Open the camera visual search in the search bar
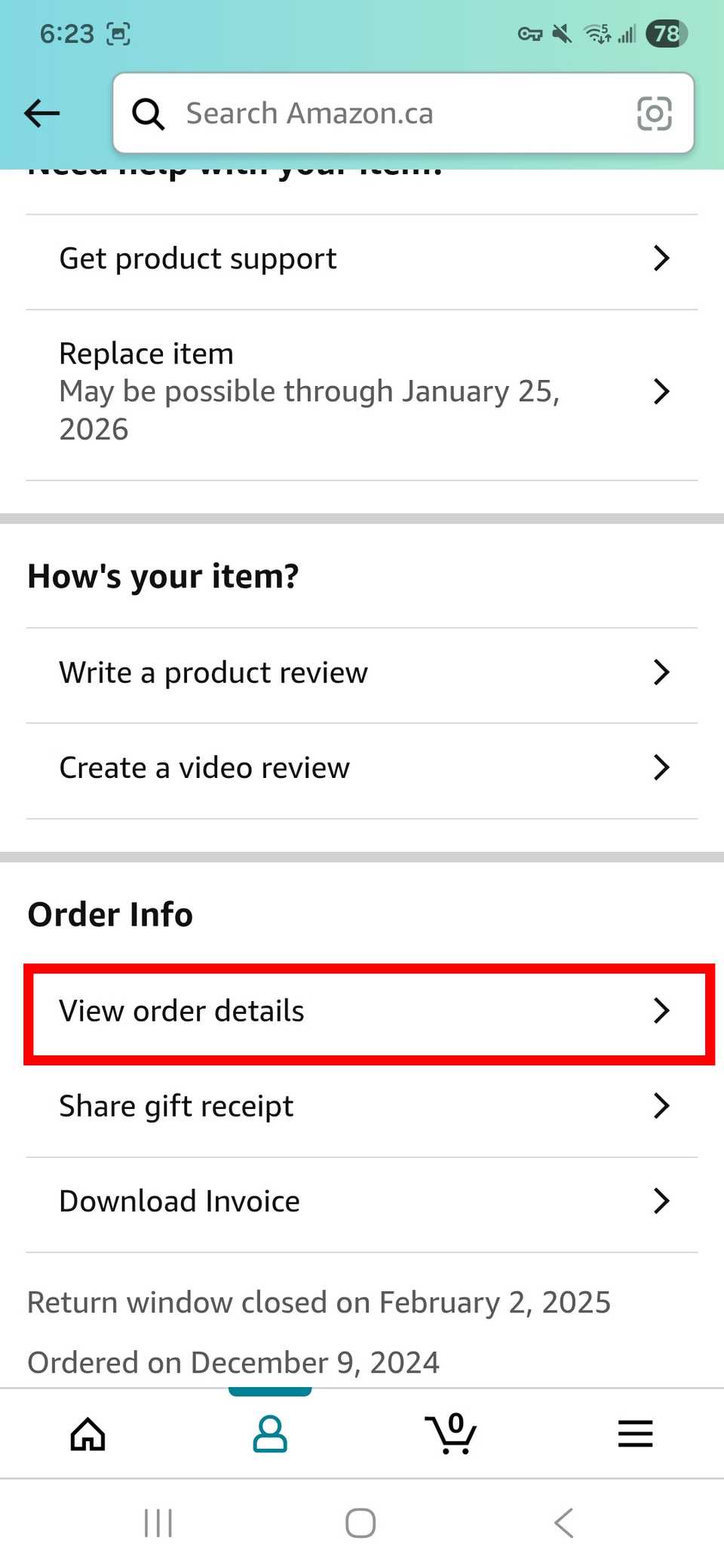Image resolution: width=724 pixels, height=1568 pixels. [655, 113]
